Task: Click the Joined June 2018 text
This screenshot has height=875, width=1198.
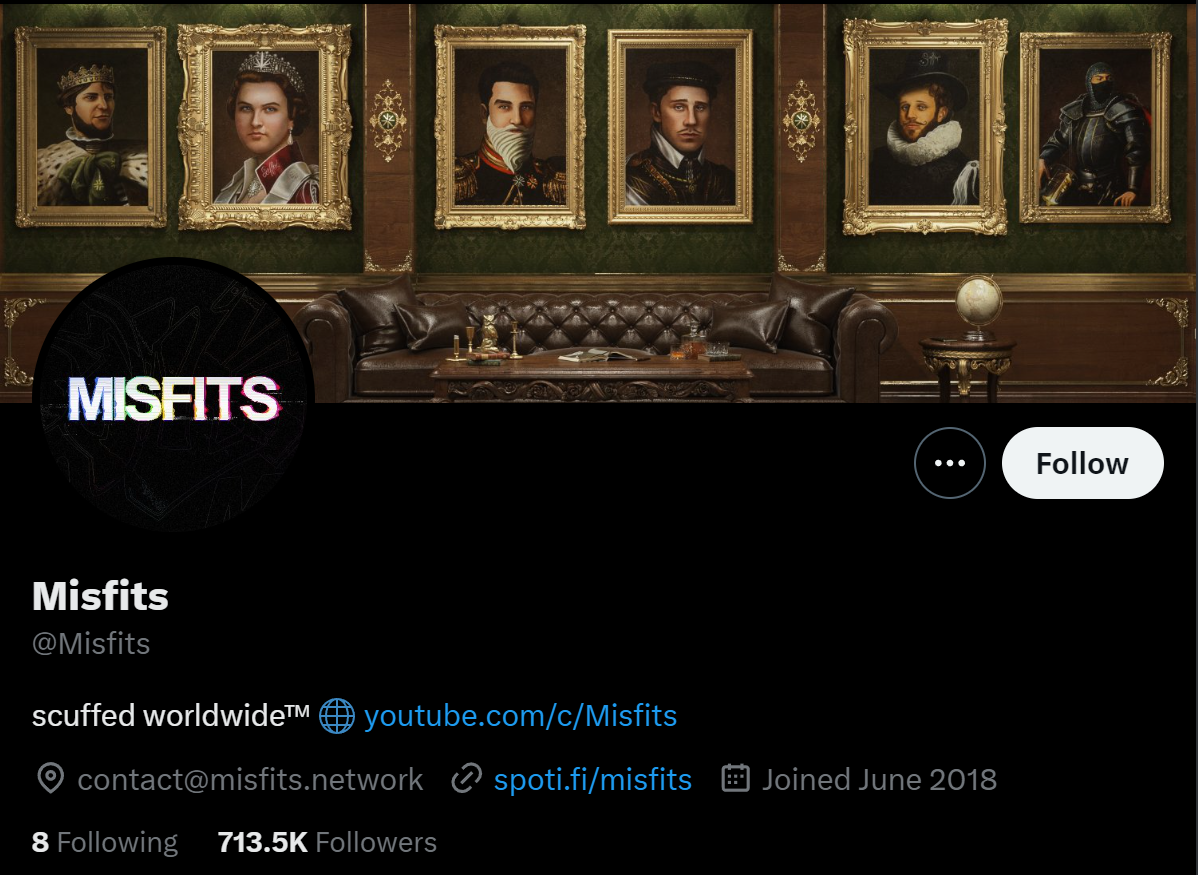Action: 879,779
